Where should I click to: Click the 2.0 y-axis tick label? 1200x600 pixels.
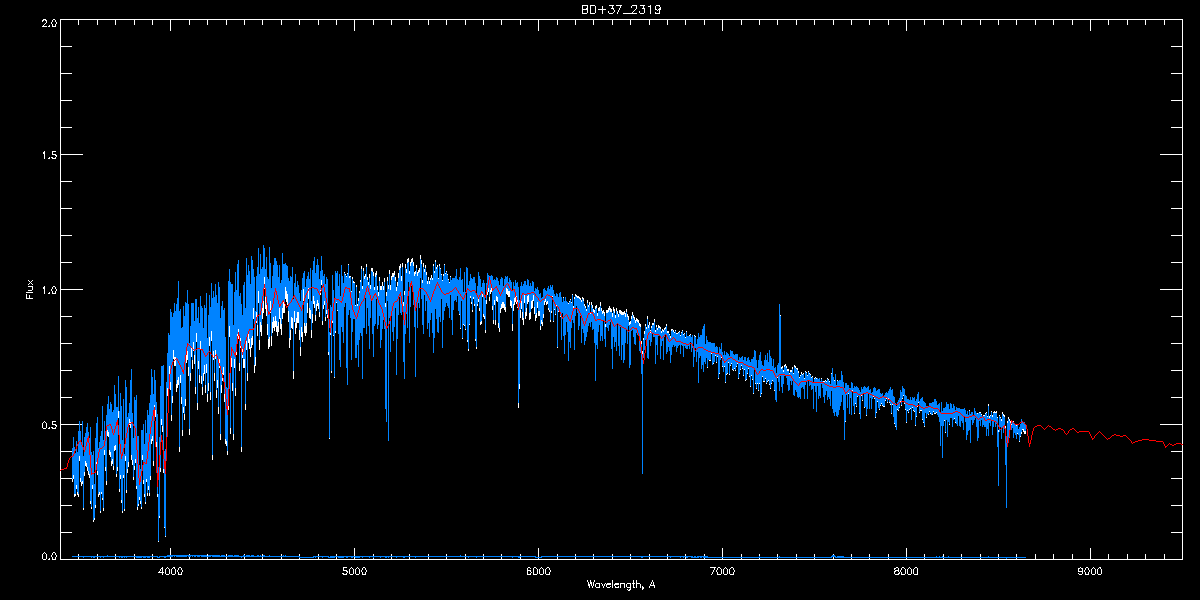pos(49,22)
